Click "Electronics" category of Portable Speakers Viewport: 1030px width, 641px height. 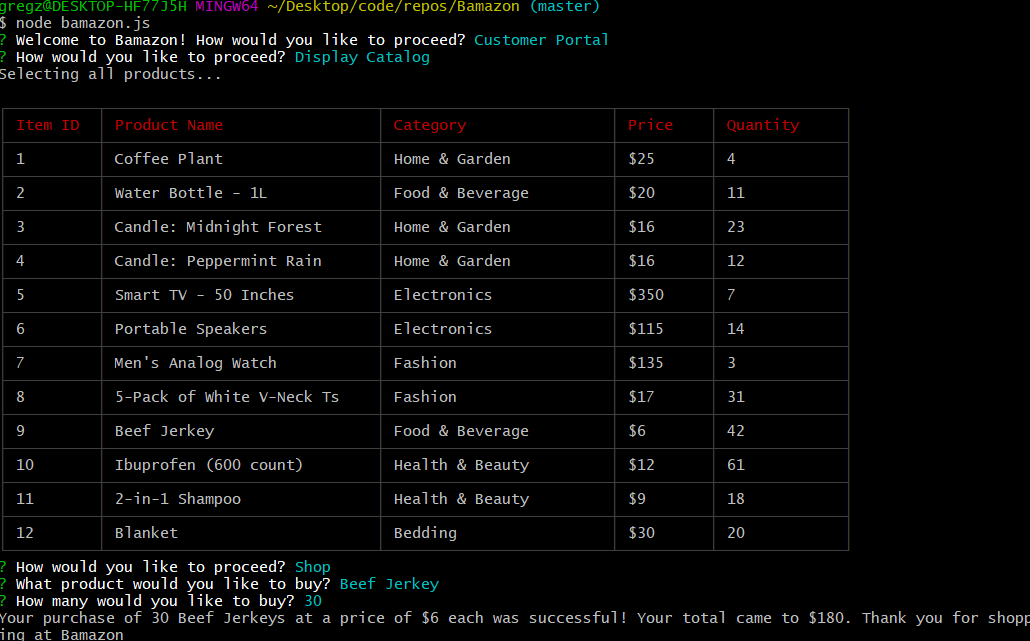pos(443,329)
